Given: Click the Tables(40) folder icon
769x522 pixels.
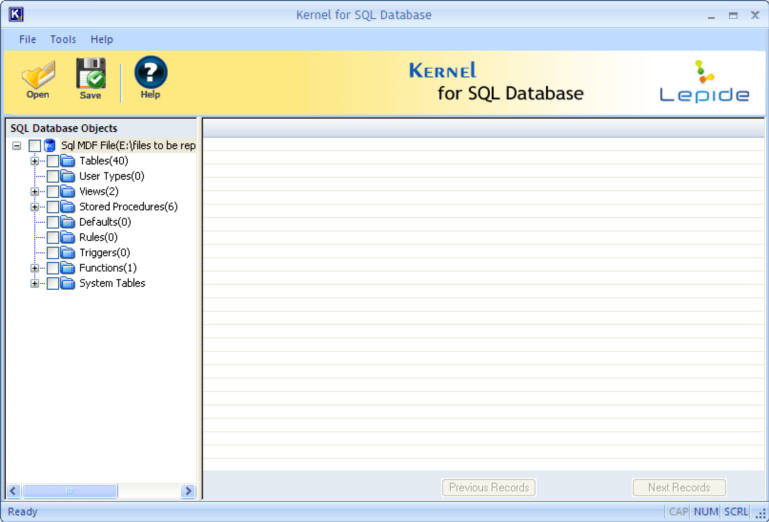Looking at the screenshot, I should pyautogui.click(x=68, y=161).
